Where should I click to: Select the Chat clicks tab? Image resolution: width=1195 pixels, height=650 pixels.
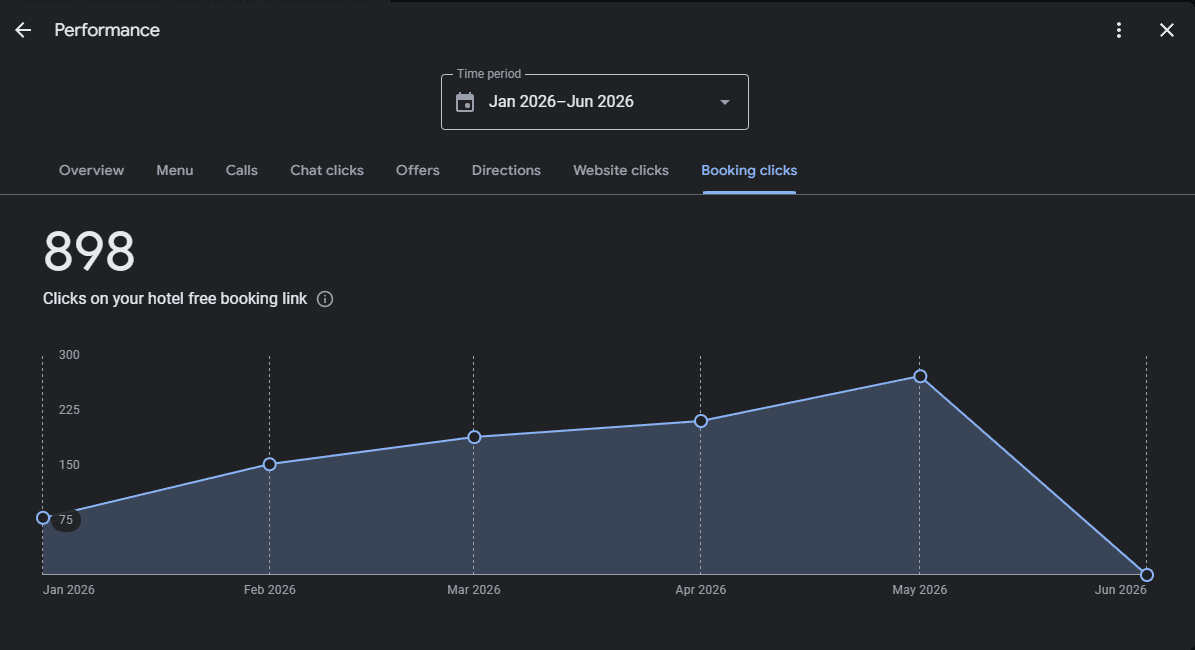click(327, 171)
